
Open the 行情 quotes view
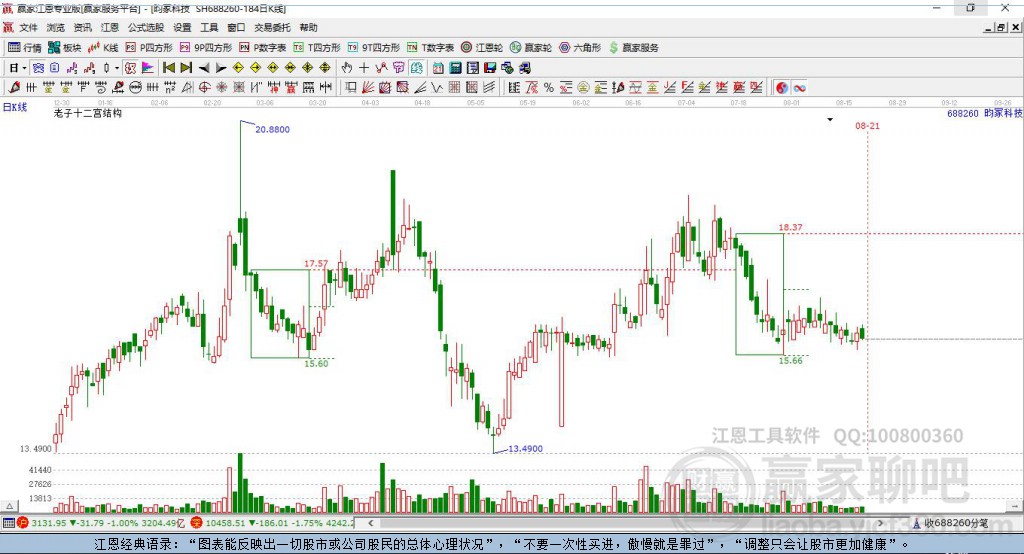click(25, 48)
